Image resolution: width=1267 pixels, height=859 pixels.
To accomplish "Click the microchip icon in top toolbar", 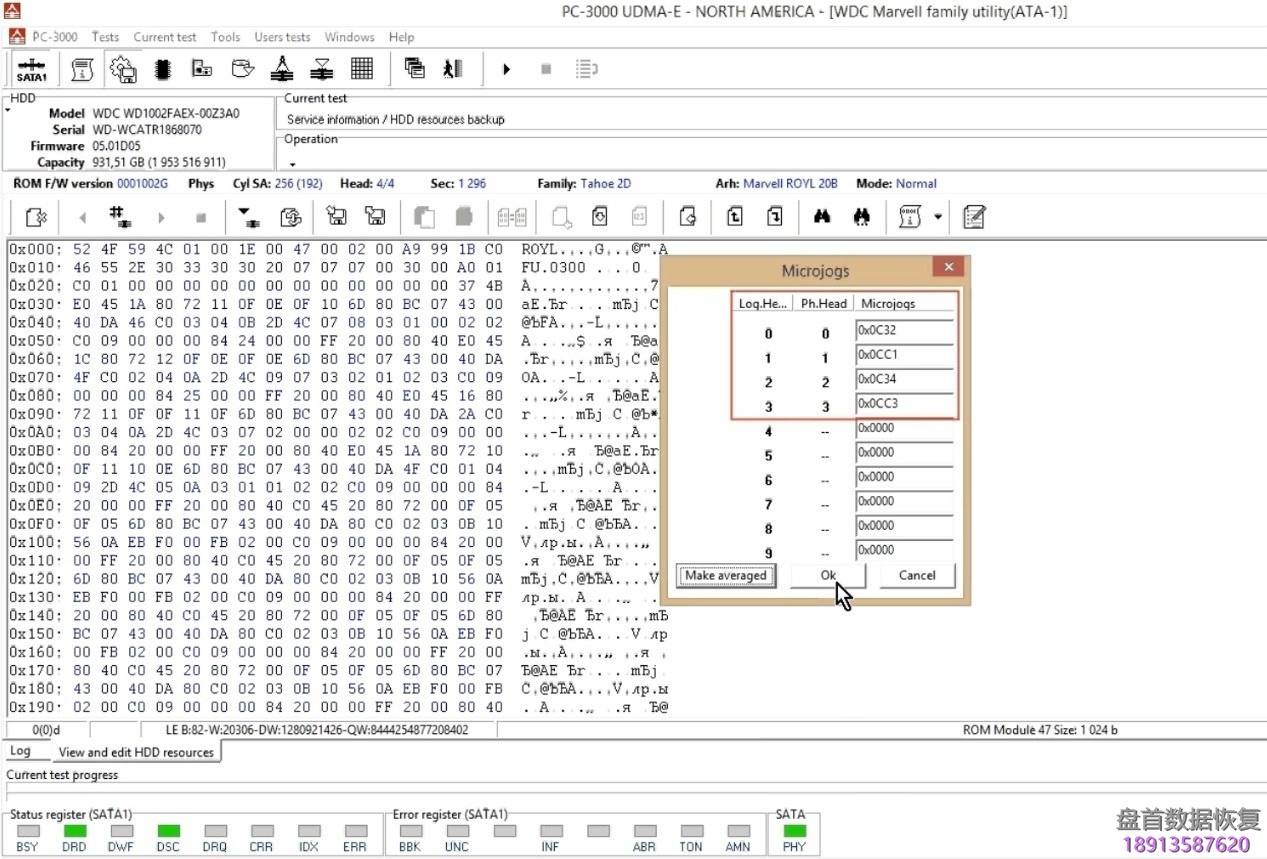I will (x=163, y=69).
